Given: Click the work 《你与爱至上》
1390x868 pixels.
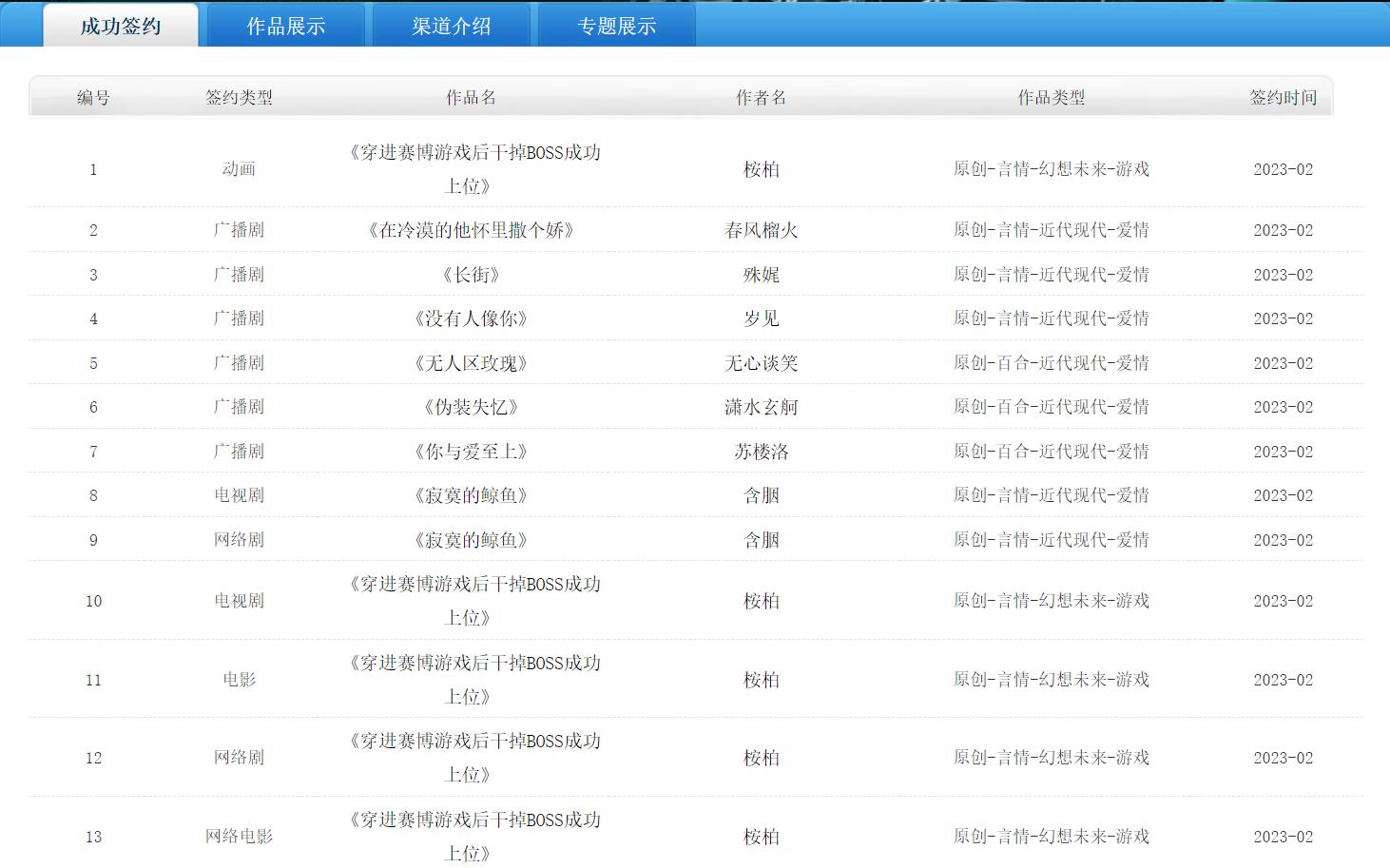Looking at the screenshot, I should [x=471, y=452].
